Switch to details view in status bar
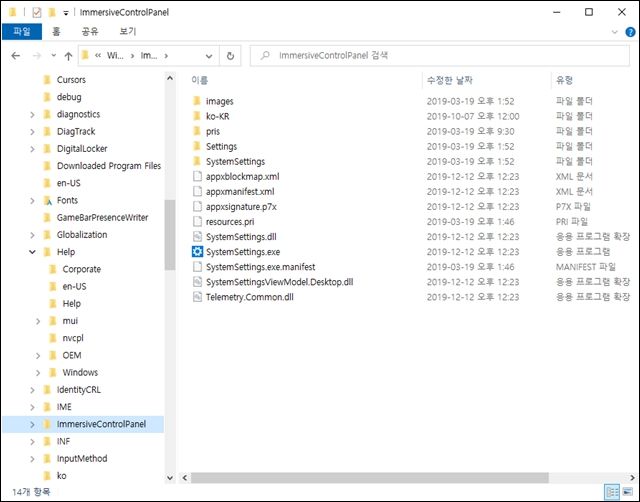The height and width of the screenshot is (502, 640). pos(612,492)
